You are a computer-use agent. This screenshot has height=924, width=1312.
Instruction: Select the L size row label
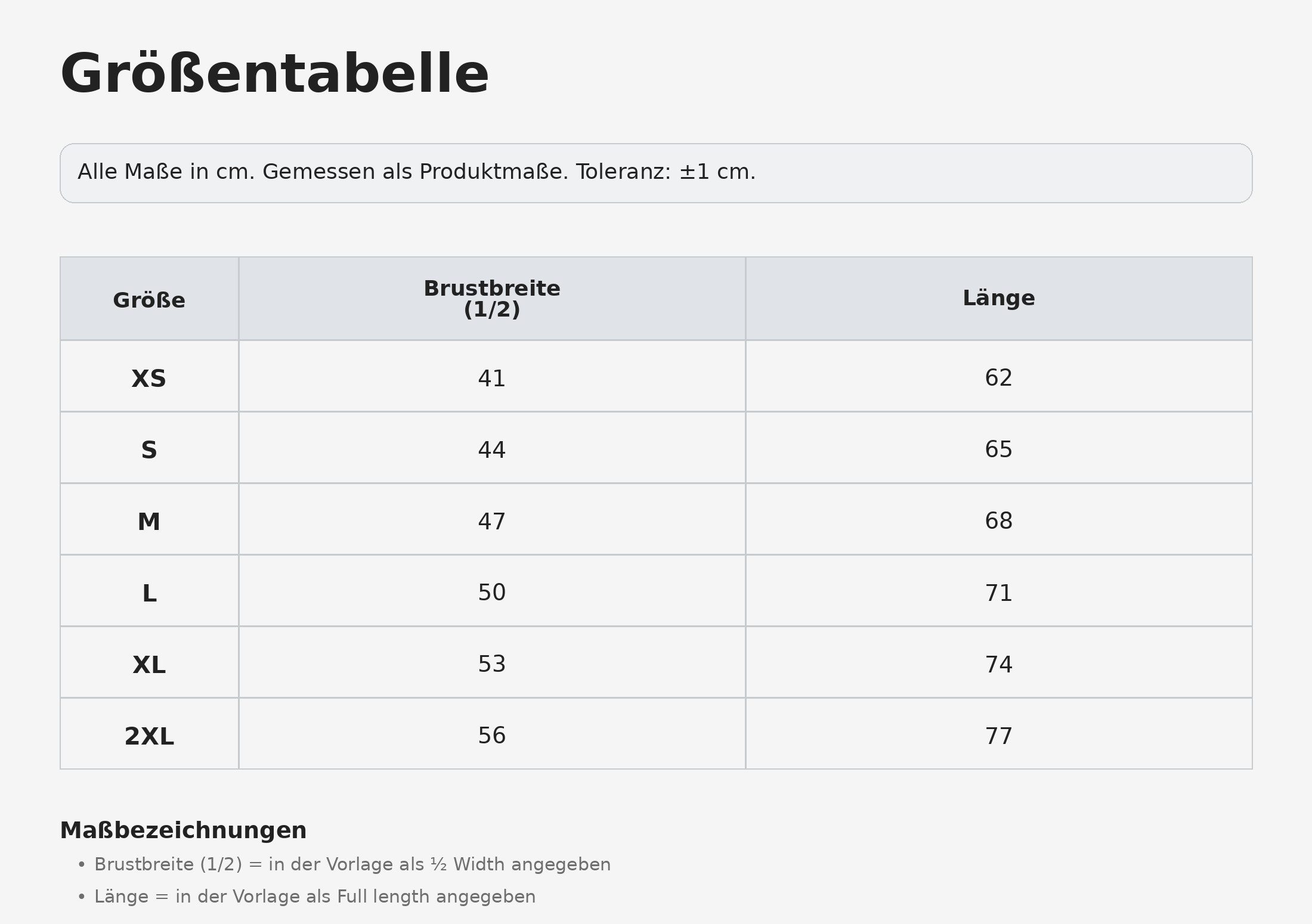click(x=149, y=593)
